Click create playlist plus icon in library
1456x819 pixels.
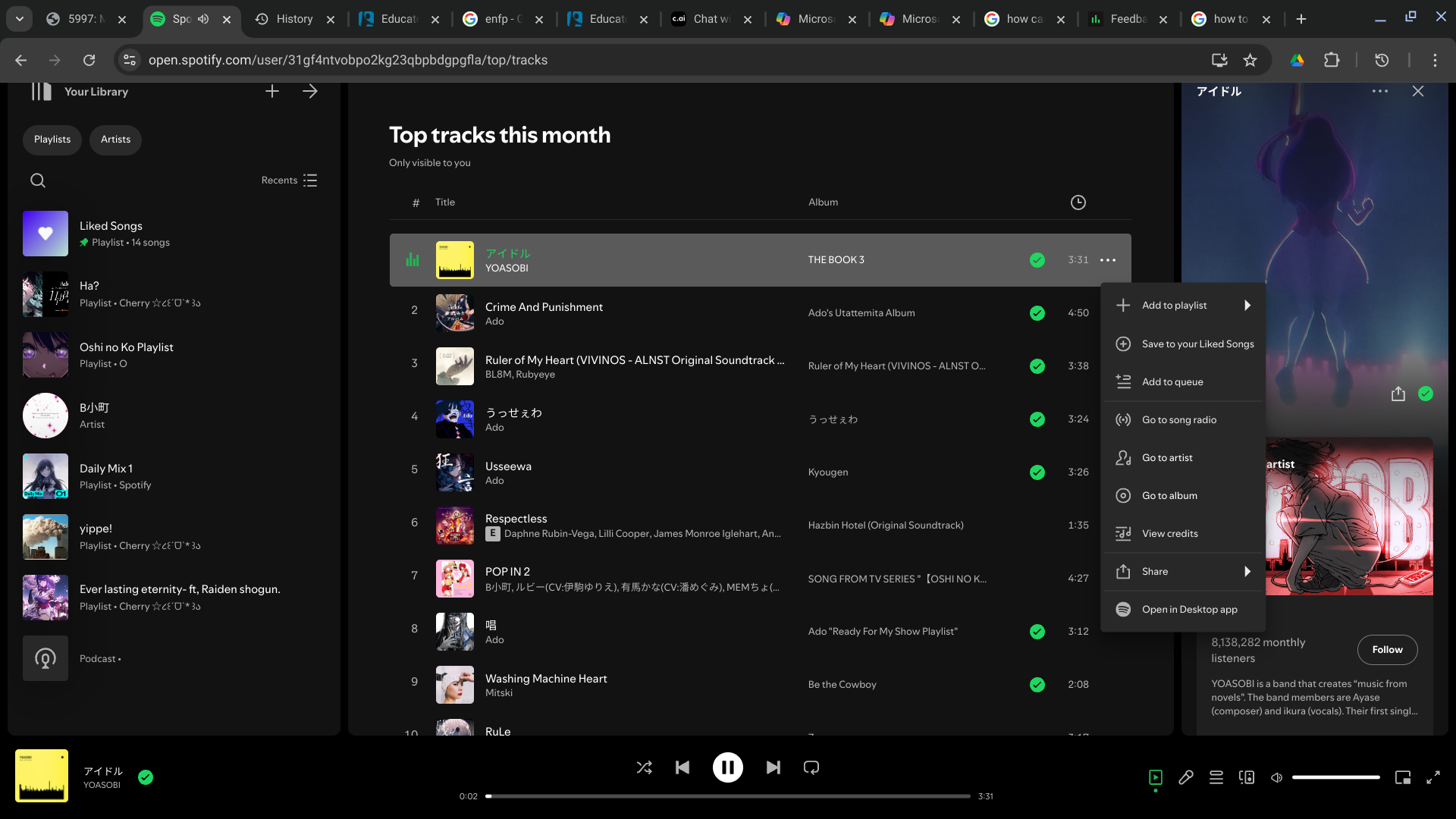point(272,92)
